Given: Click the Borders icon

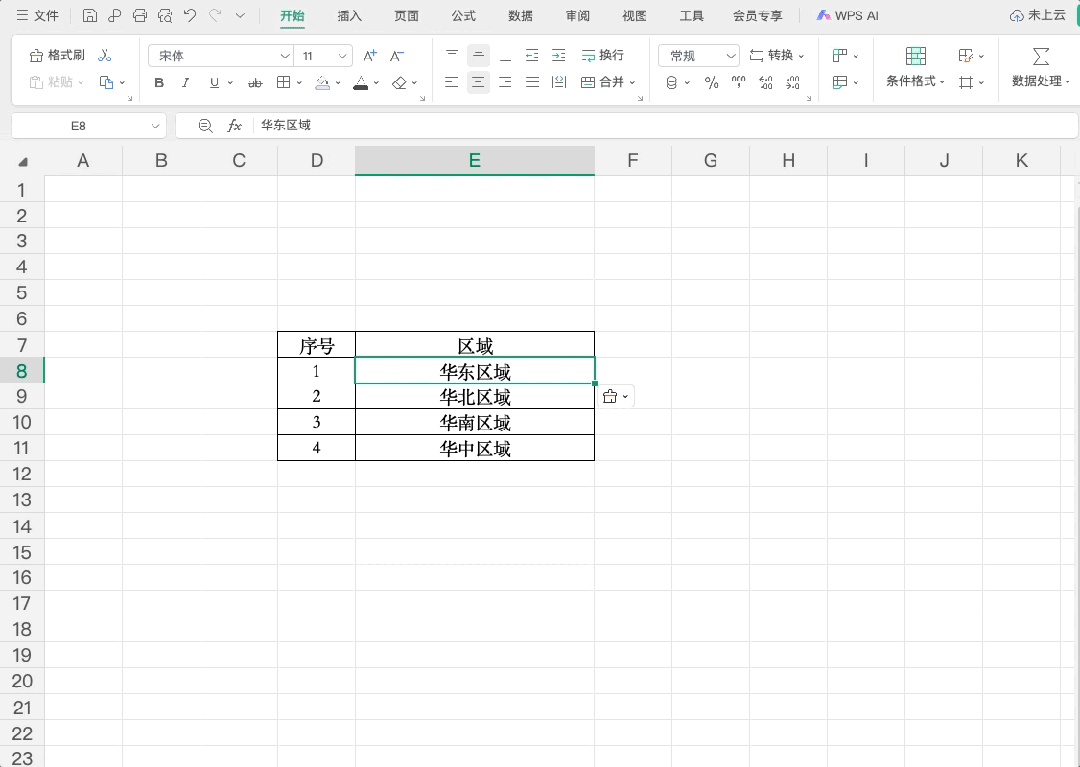Looking at the screenshot, I should pos(283,83).
